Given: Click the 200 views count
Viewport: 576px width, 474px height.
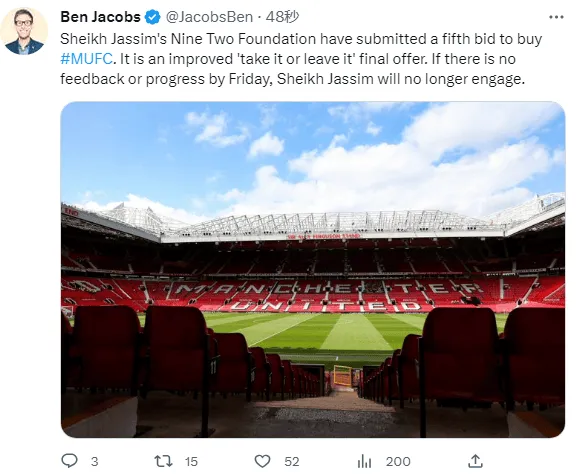Looking at the screenshot, I should pyautogui.click(x=398, y=462).
